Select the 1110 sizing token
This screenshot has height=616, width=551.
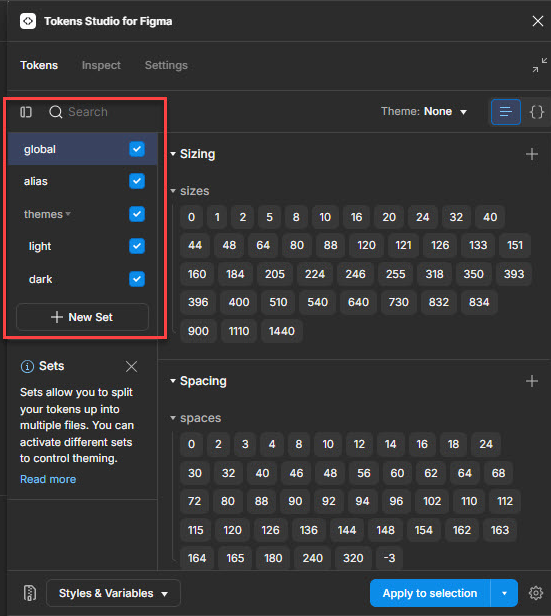coord(239,331)
